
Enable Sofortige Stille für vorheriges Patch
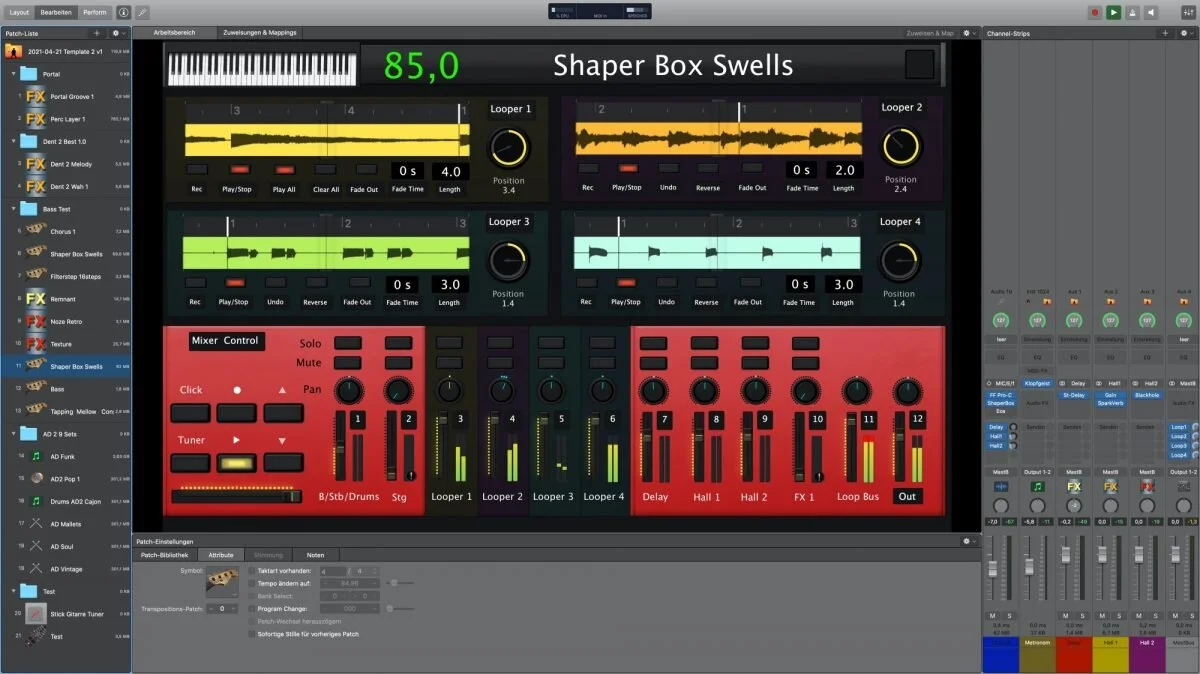coord(251,634)
